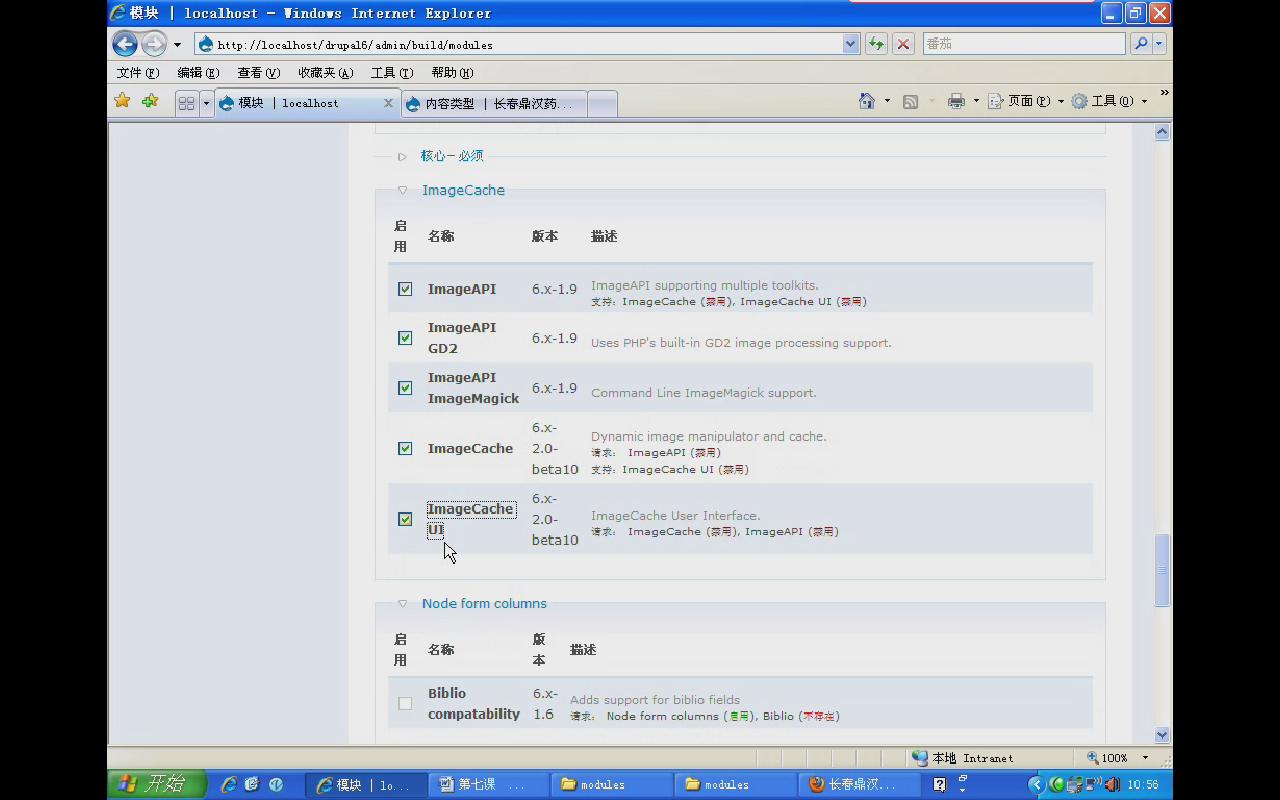The image size is (1280, 800).
Task: Open the 编辑(E) menu
Action: [x=198, y=73]
